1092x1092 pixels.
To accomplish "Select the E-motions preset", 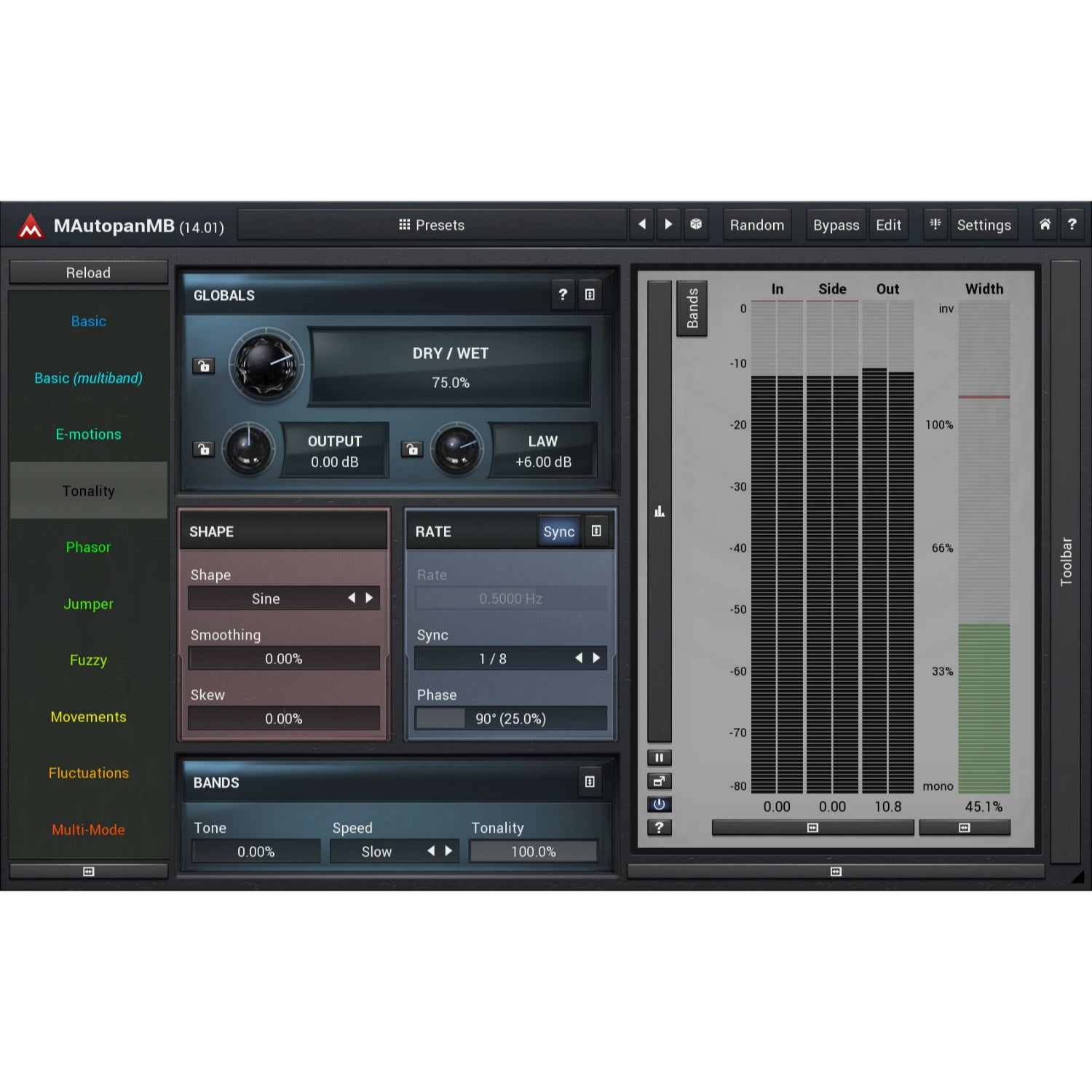I will point(89,434).
